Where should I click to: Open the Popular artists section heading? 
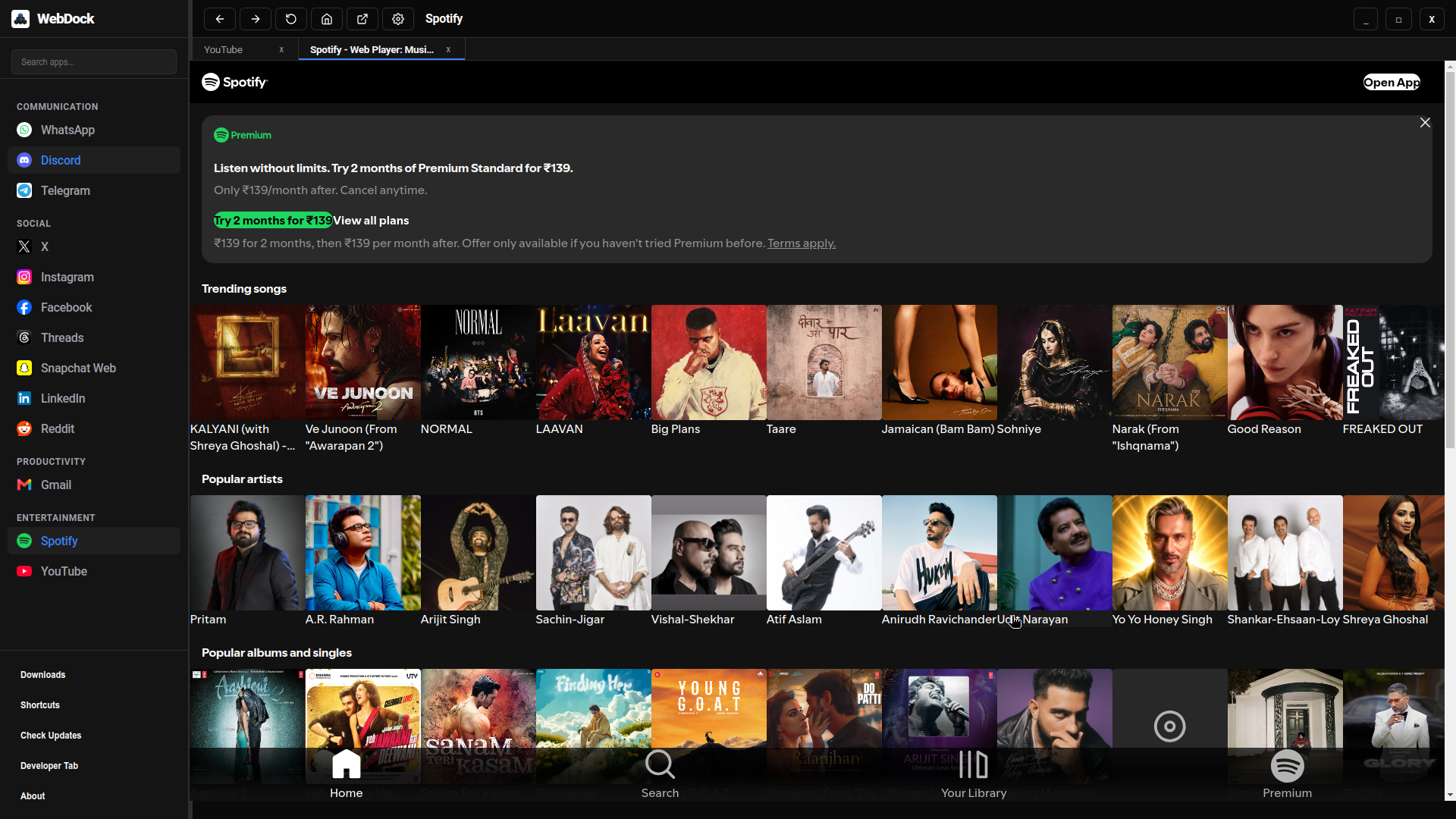tap(242, 479)
